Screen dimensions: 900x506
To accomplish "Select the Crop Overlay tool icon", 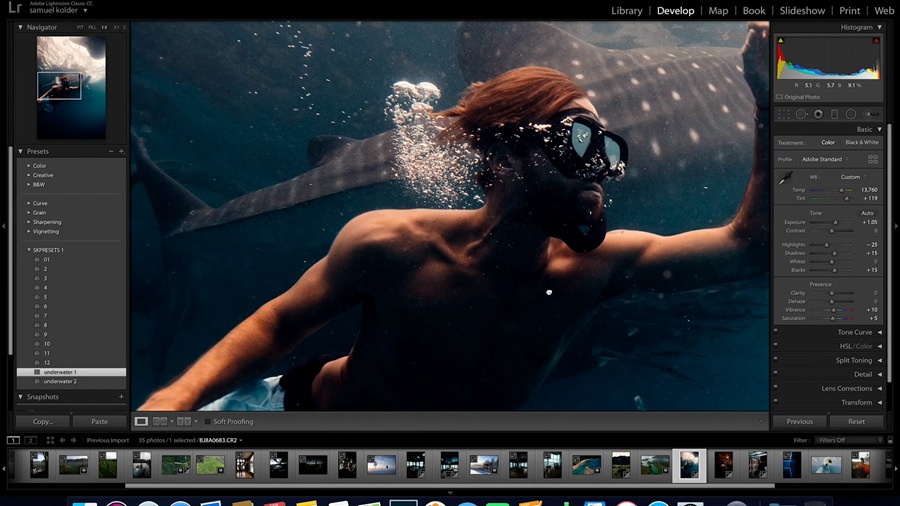I will [783, 114].
